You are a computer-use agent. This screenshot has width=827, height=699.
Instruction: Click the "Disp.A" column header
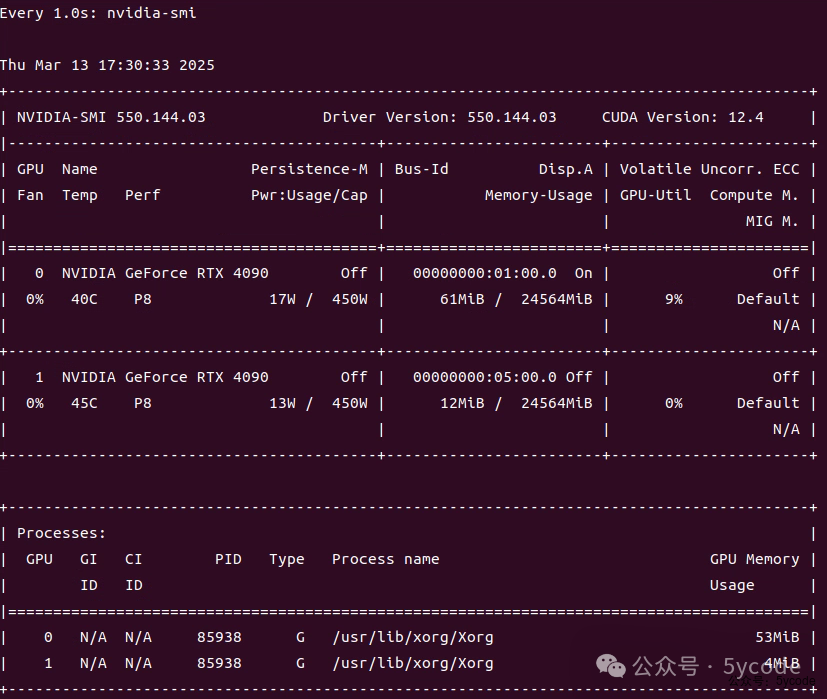pos(565,169)
